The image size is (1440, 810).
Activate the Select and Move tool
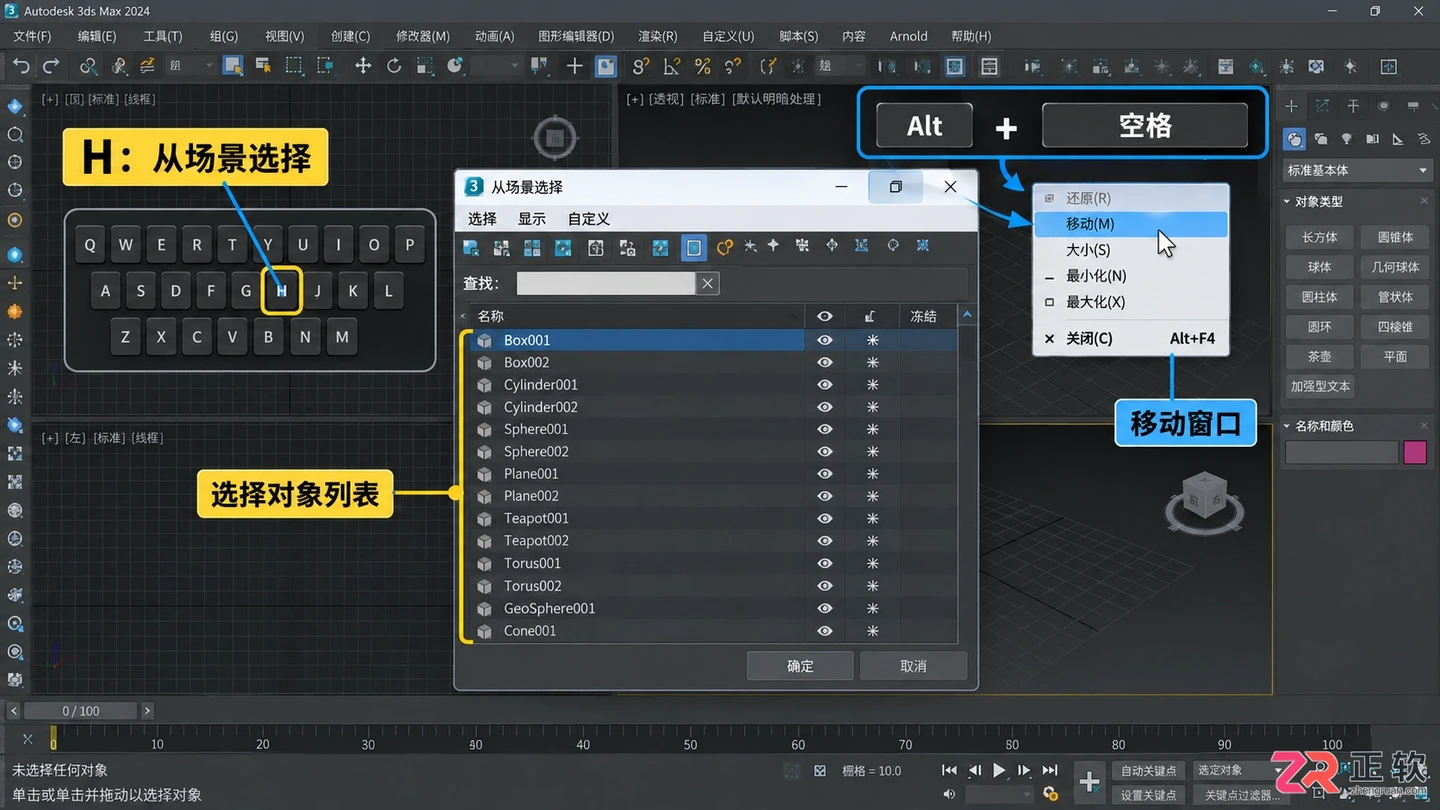[x=363, y=66]
